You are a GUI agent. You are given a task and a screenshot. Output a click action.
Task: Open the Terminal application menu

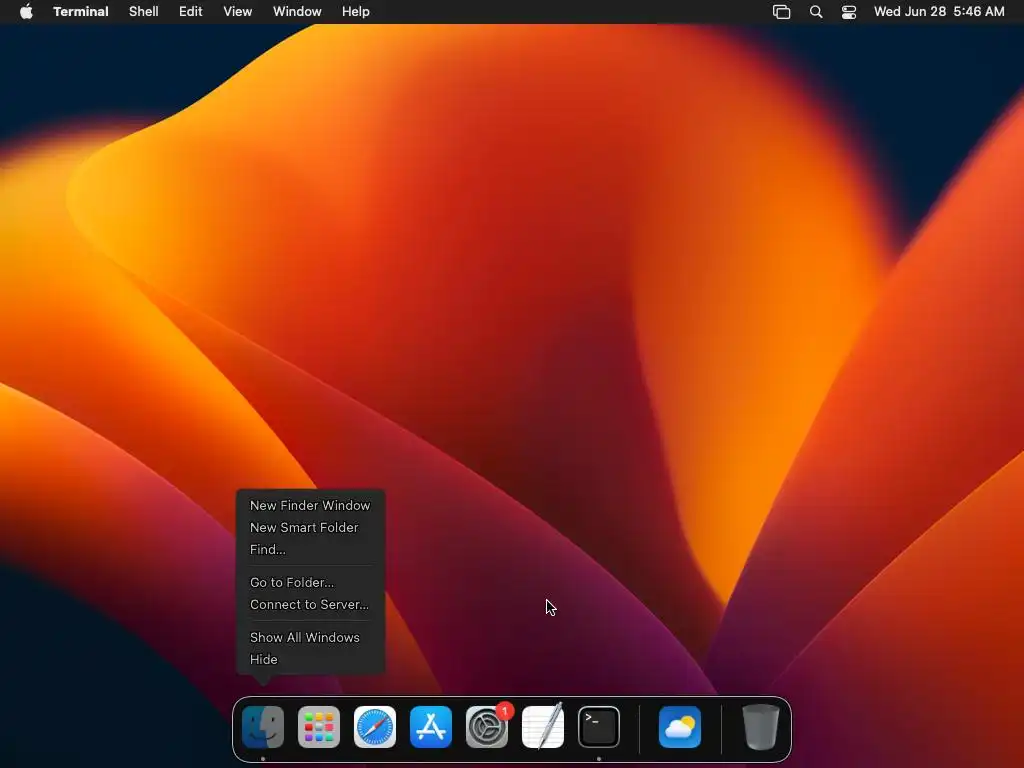coord(81,12)
